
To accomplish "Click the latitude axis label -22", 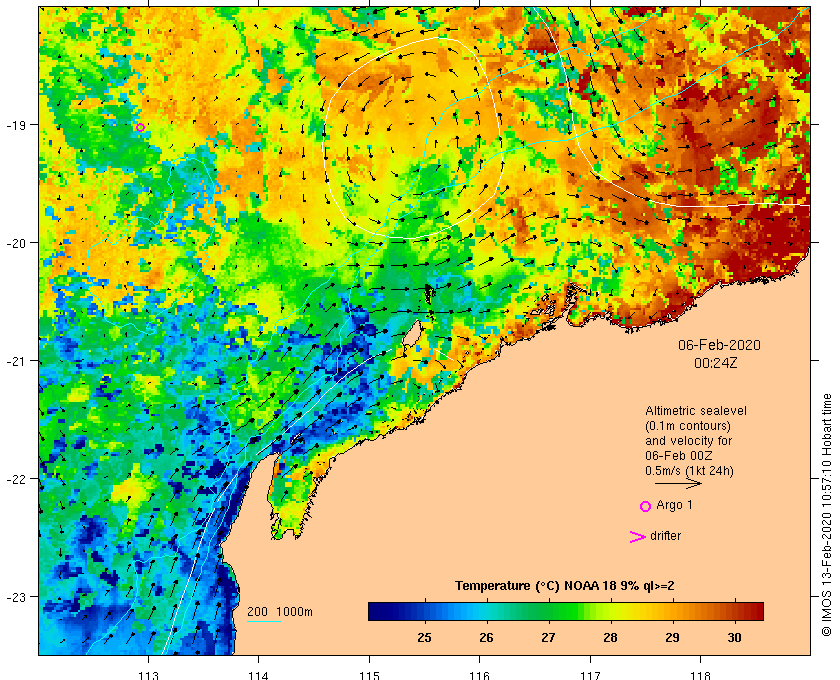I will (x=16, y=479).
